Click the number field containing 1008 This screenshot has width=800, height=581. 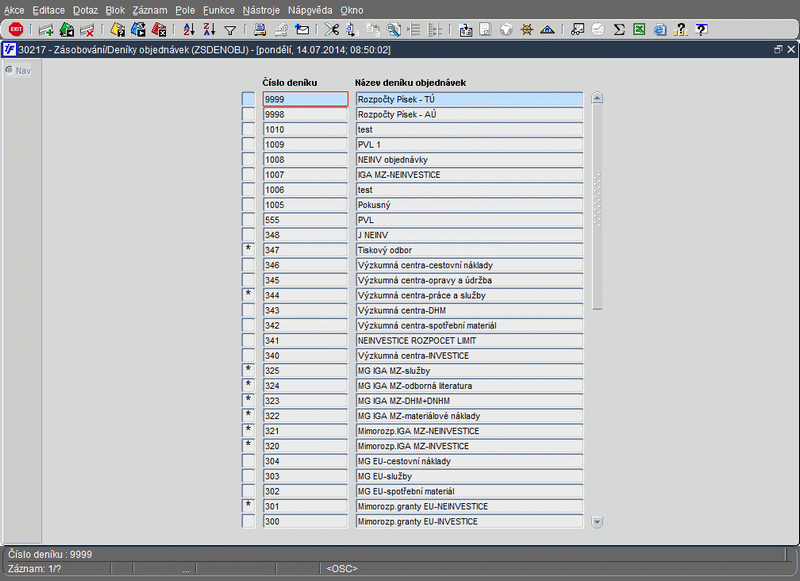click(305, 159)
